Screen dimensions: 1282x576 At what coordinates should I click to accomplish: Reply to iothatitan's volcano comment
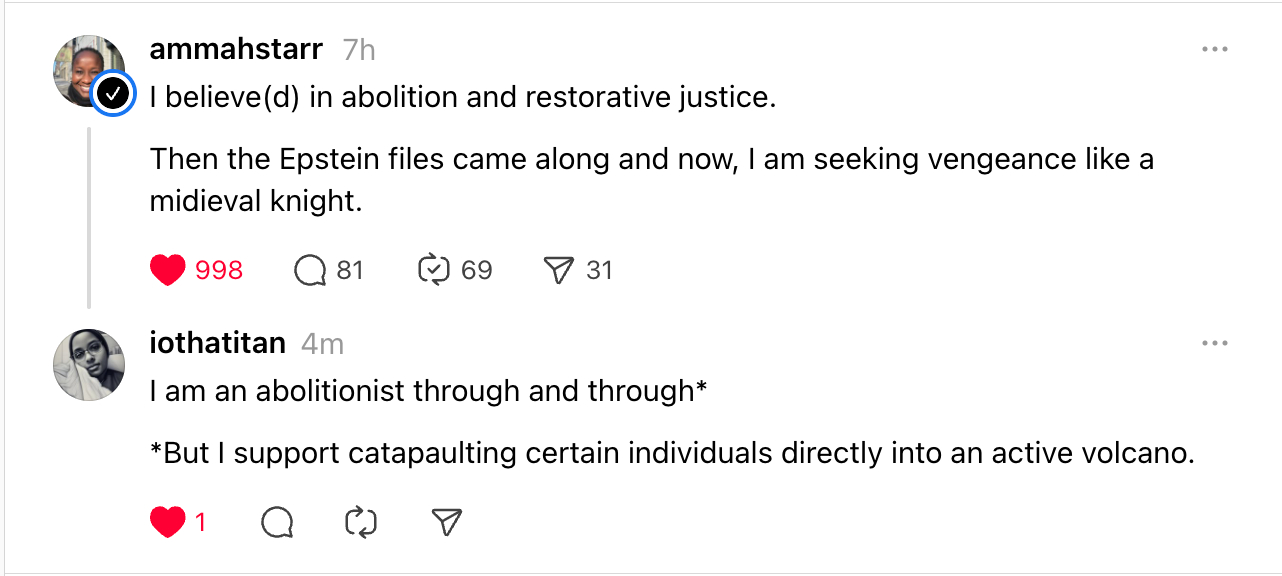coord(277,522)
